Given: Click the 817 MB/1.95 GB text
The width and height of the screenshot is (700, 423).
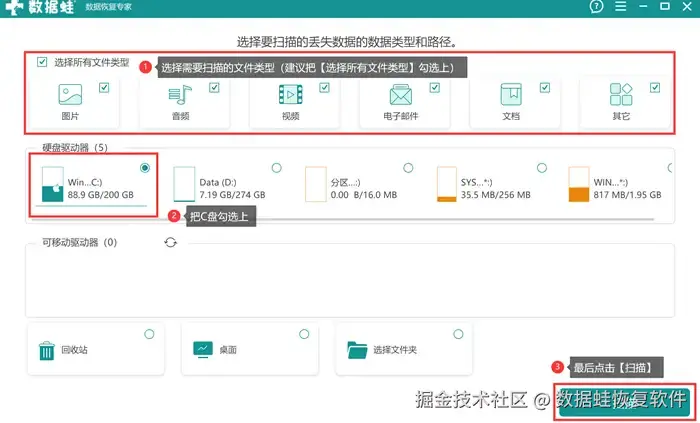Looking at the screenshot, I should [x=627, y=195].
